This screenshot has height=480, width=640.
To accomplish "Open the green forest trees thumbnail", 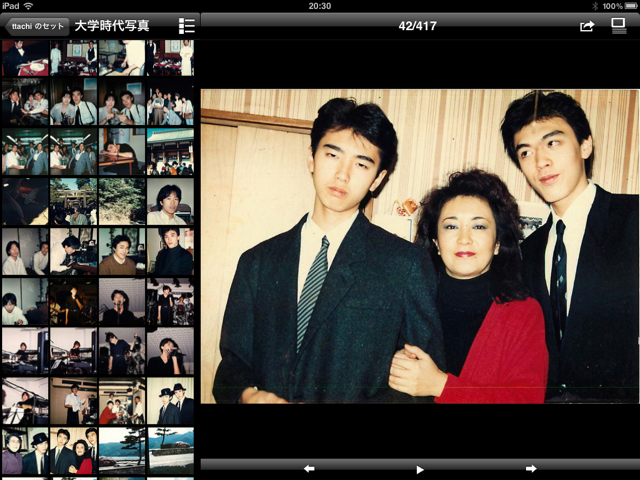I will coord(122,201).
